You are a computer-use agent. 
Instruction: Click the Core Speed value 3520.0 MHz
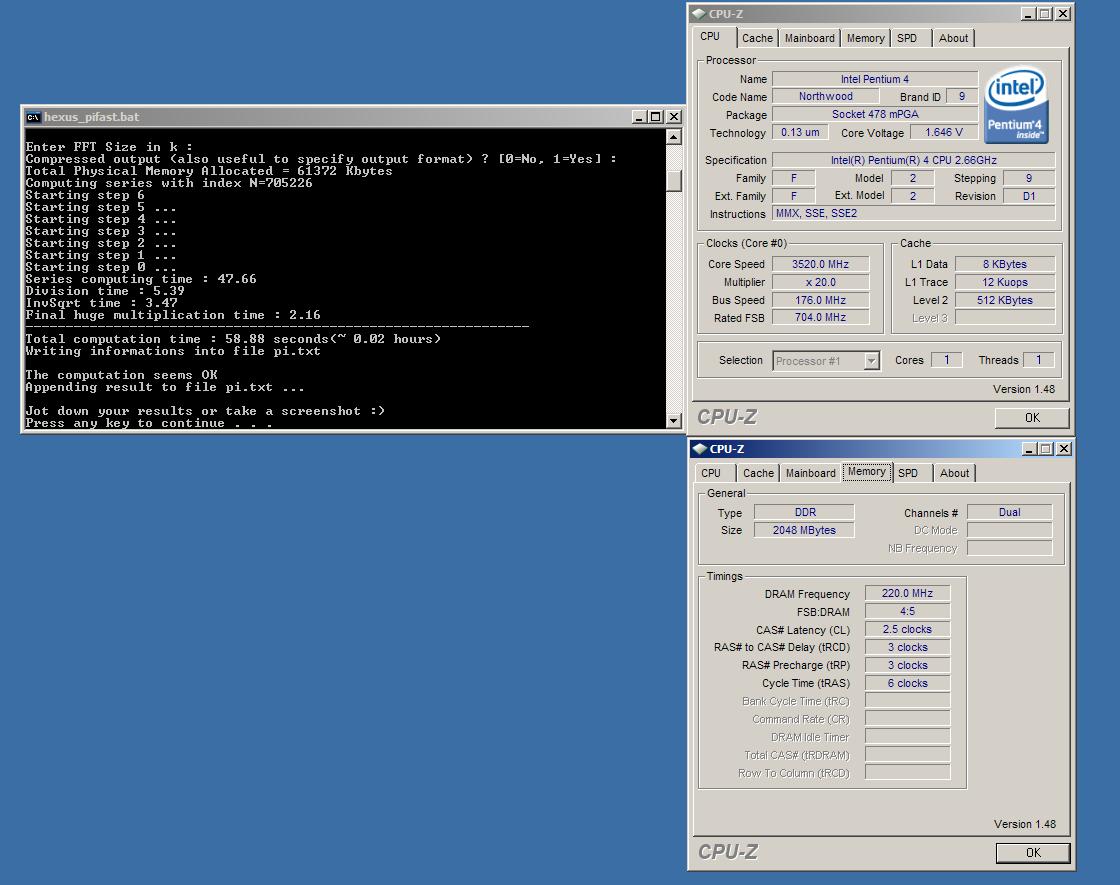tap(820, 264)
